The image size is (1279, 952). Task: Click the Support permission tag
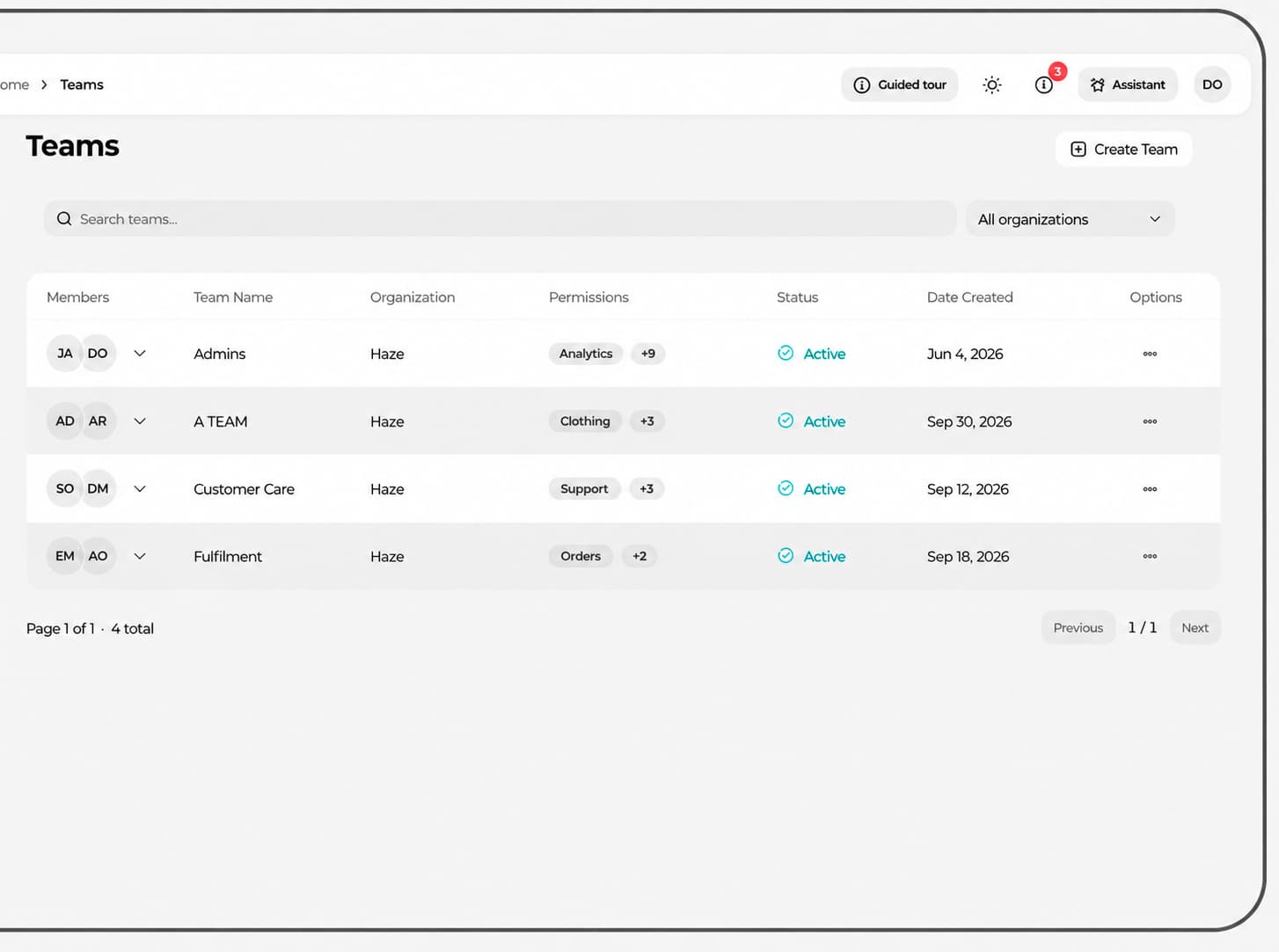(x=584, y=488)
